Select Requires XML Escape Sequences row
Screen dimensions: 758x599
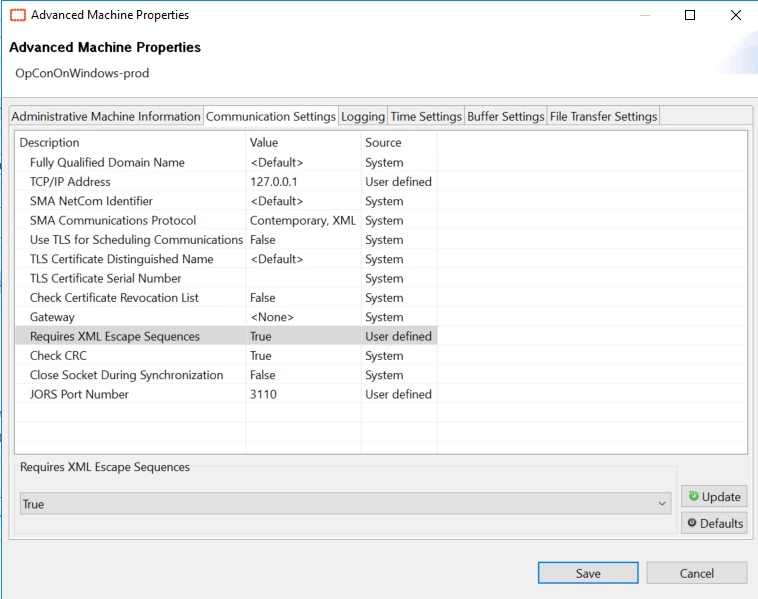tap(226, 336)
